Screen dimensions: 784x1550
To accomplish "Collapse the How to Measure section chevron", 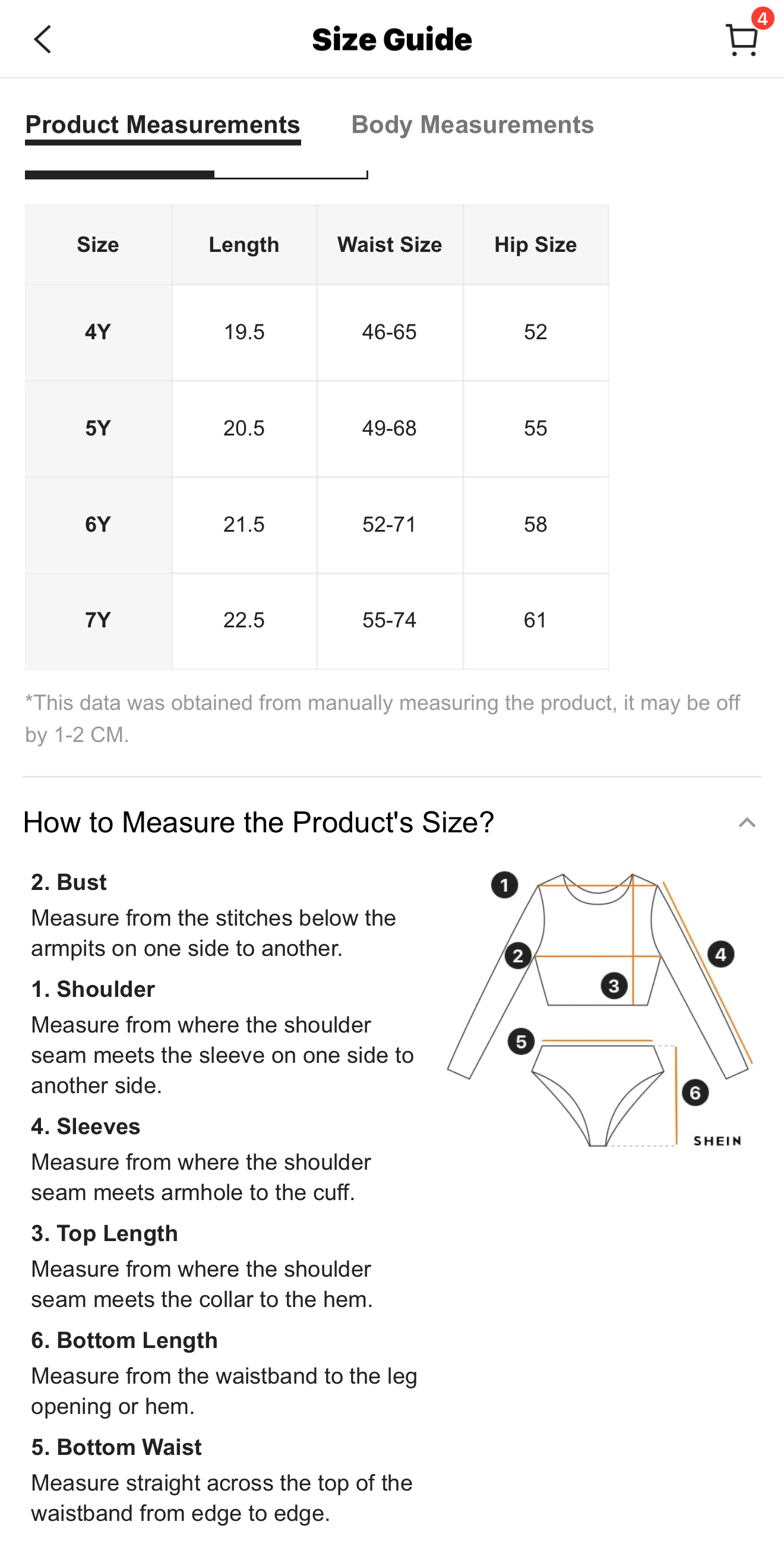I will (747, 823).
